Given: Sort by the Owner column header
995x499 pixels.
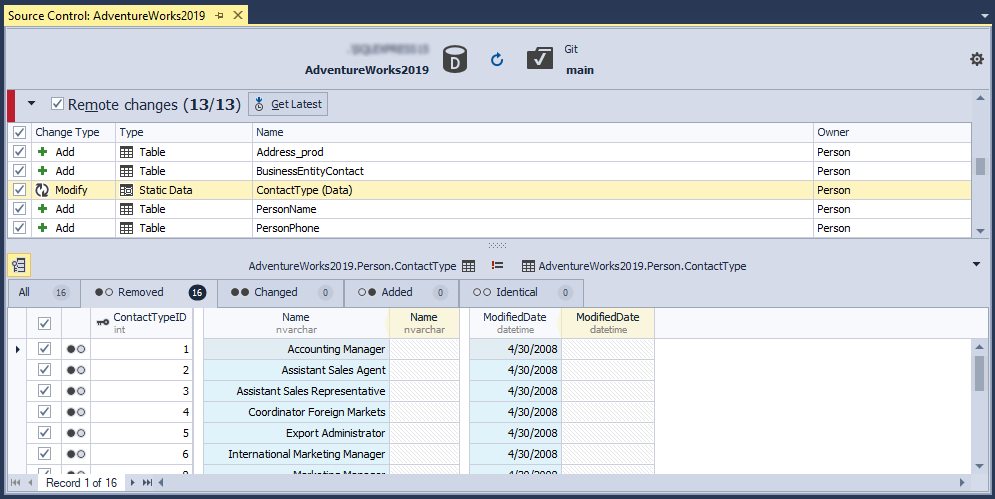Looking at the screenshot, I should coord(892,132).
